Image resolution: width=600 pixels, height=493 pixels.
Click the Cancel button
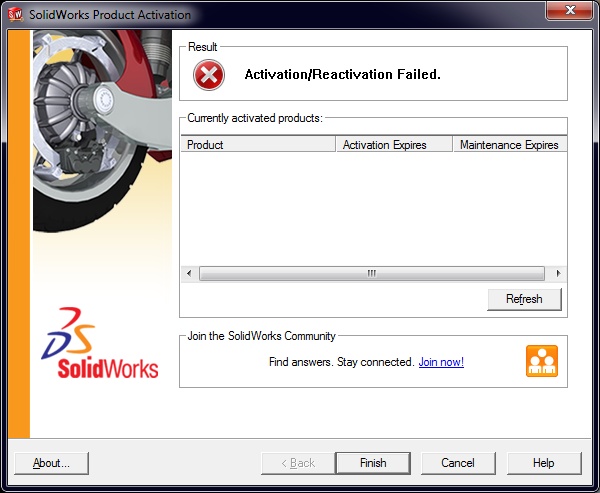pyautogui.click(x=458, y=463)
